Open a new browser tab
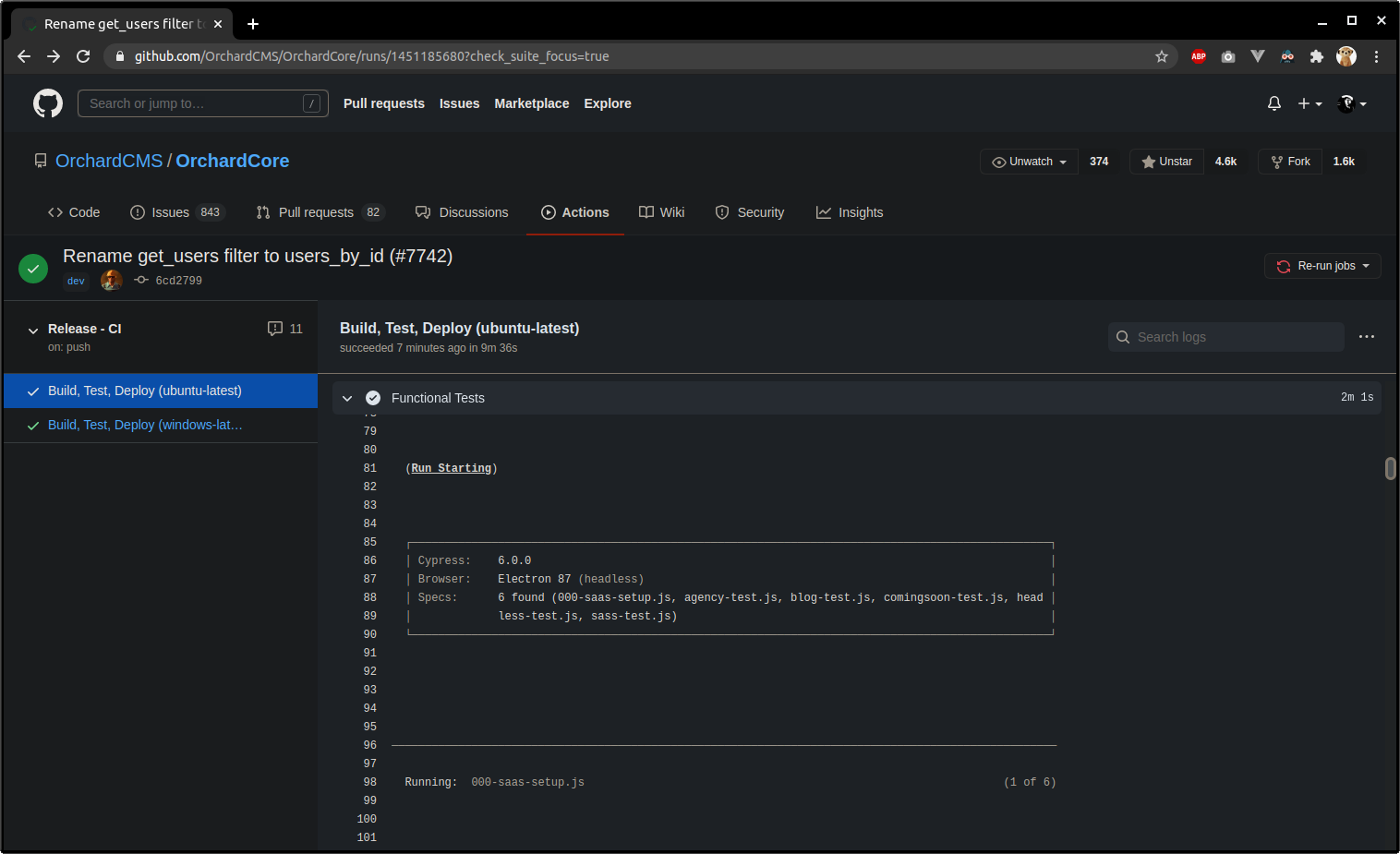 (x=253, y=24)
